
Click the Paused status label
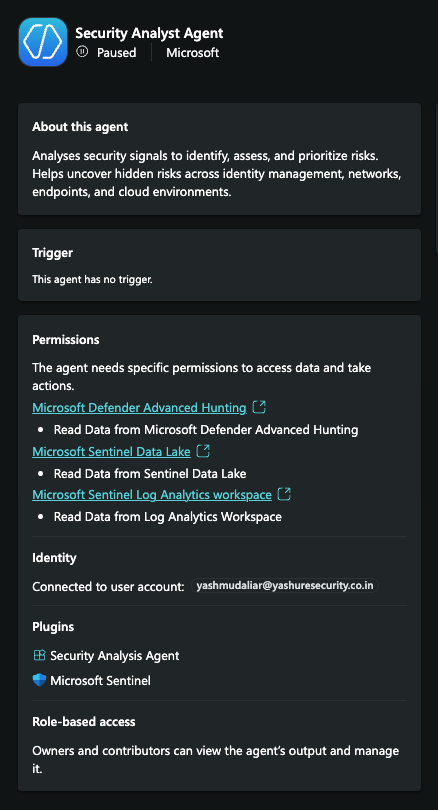point(117,53)
